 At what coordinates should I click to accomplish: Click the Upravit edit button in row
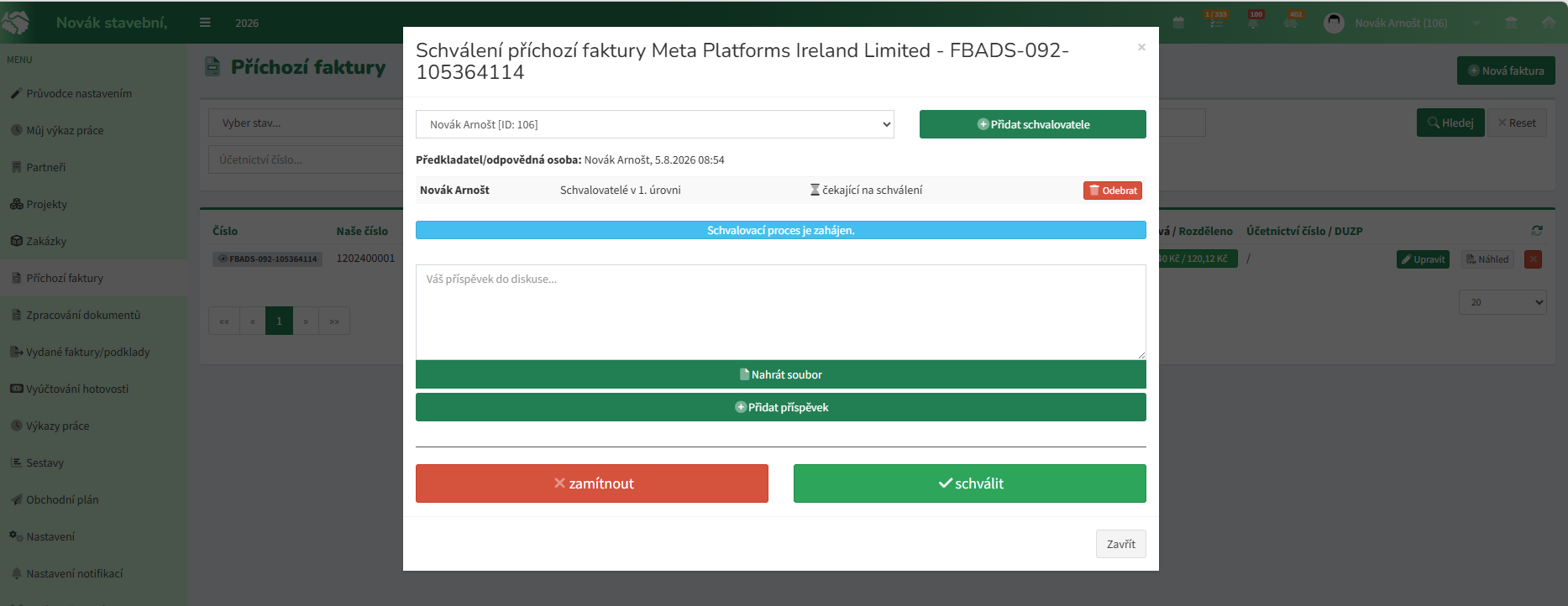click(1423, 259)
